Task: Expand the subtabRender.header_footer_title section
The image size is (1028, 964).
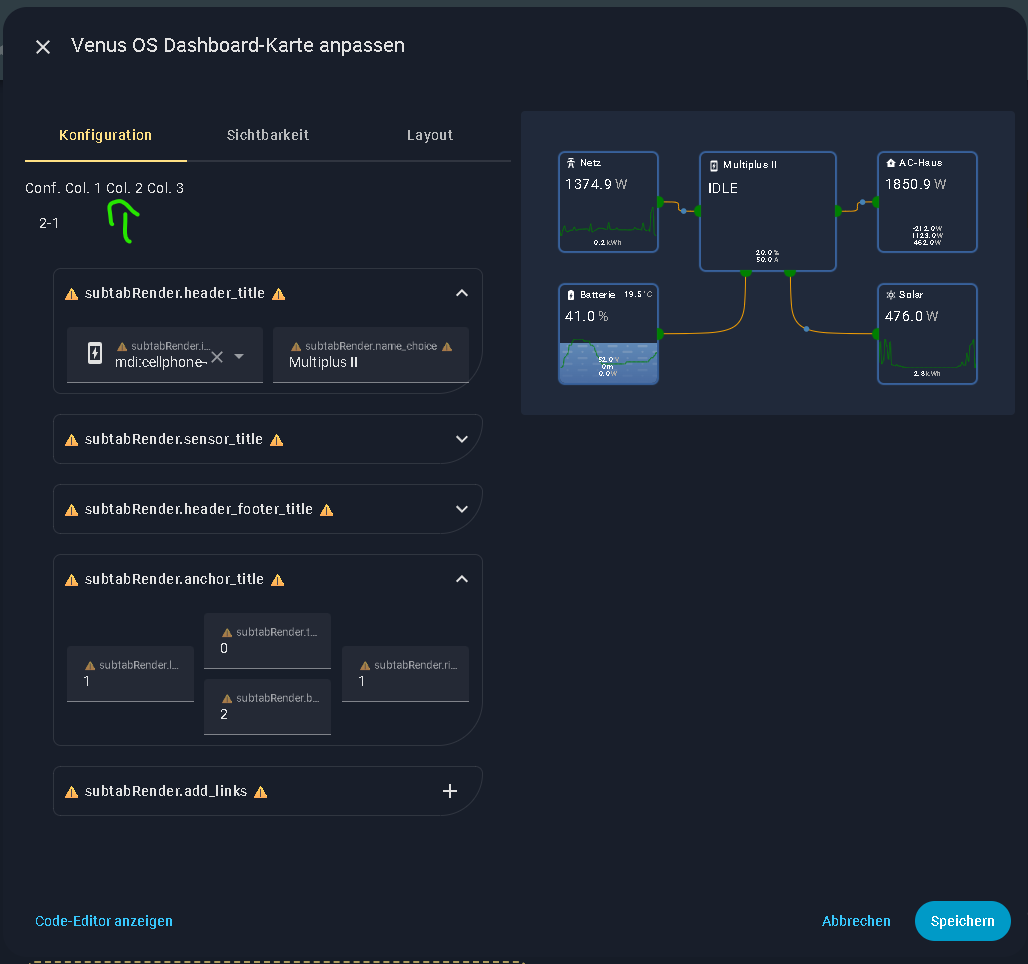Action: (x=461, y=509)
